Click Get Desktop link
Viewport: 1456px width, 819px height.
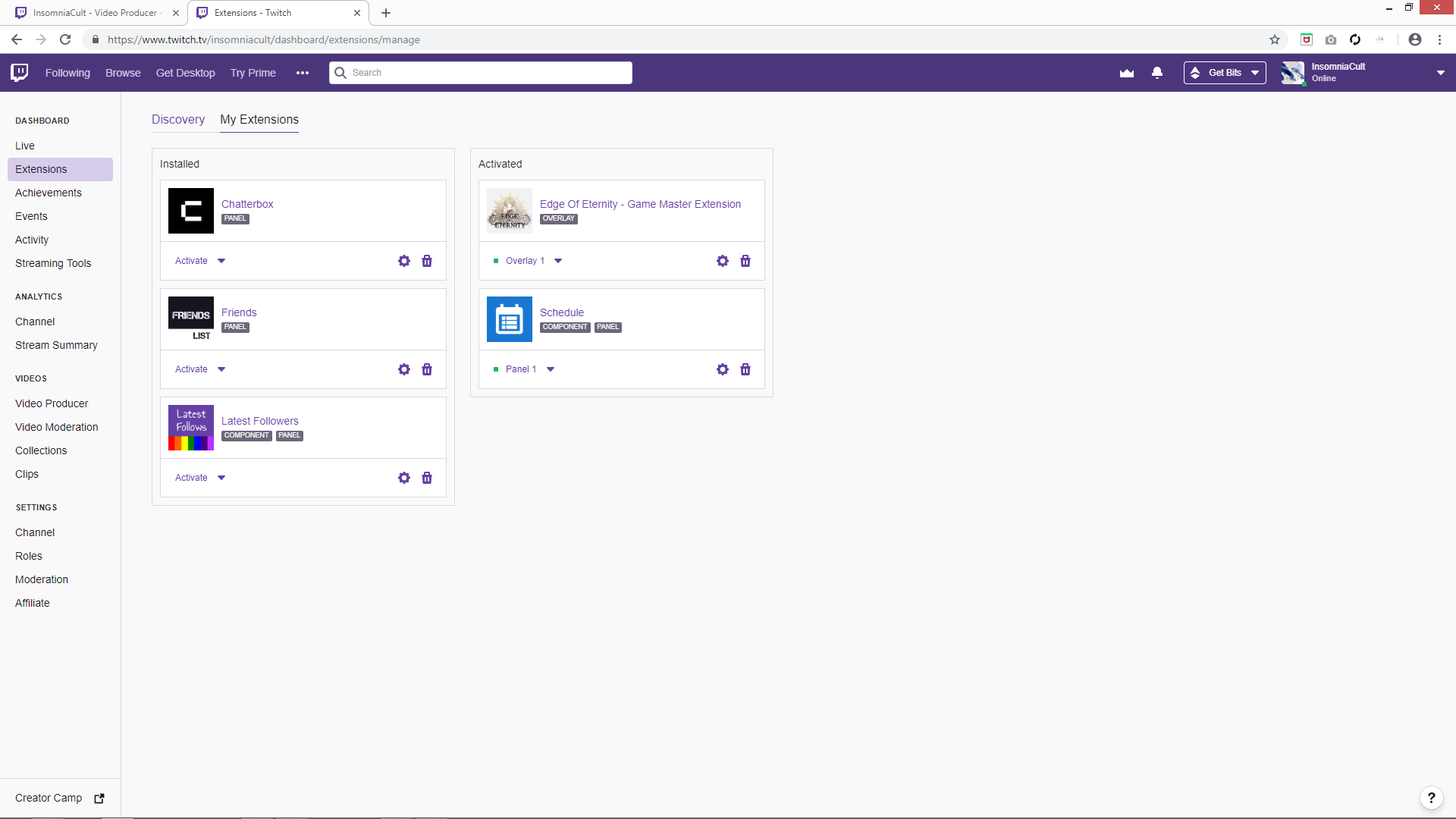pyautogui.click(x=186, y=73)
